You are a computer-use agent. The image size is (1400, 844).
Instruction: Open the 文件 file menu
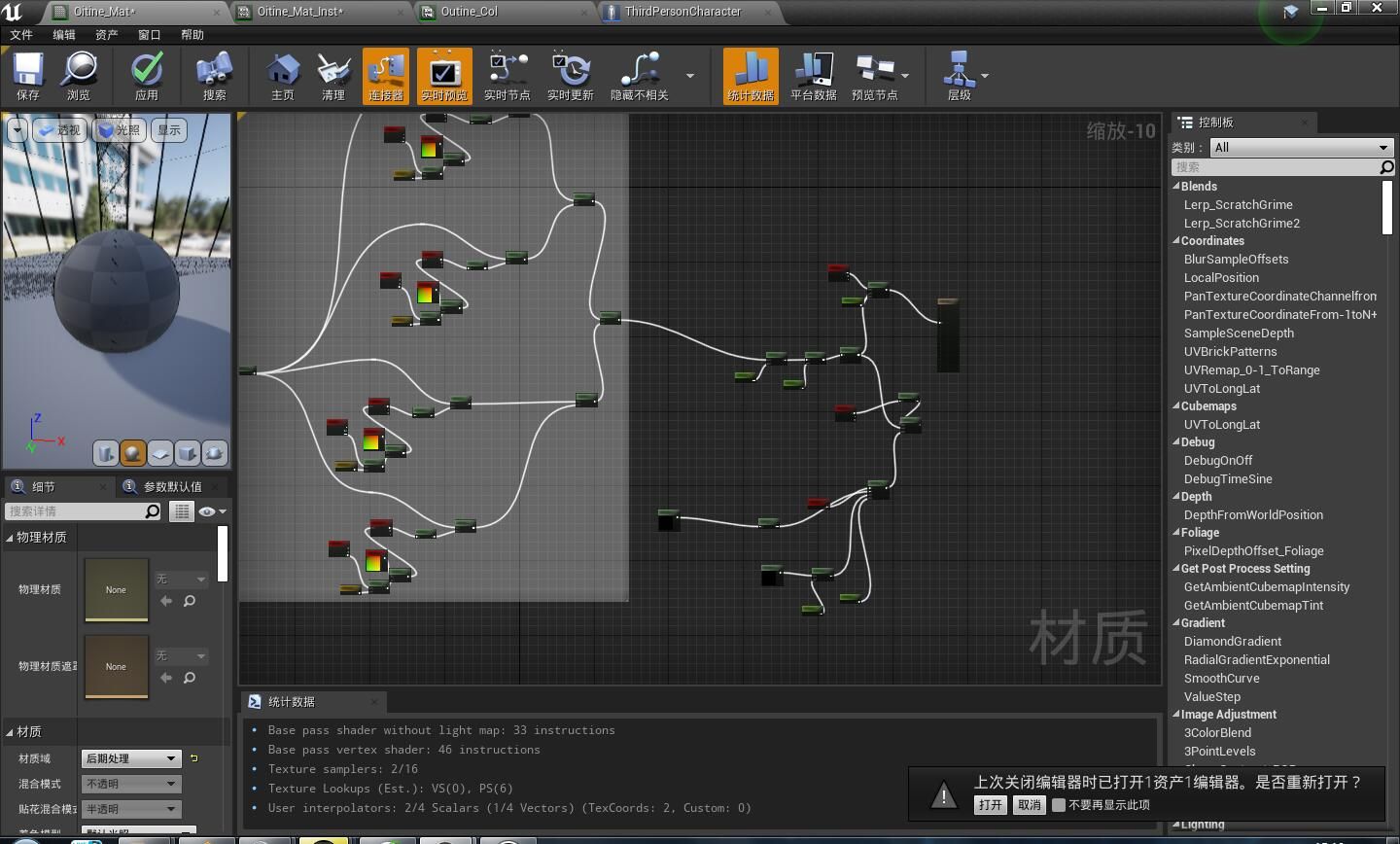[21, 34]
